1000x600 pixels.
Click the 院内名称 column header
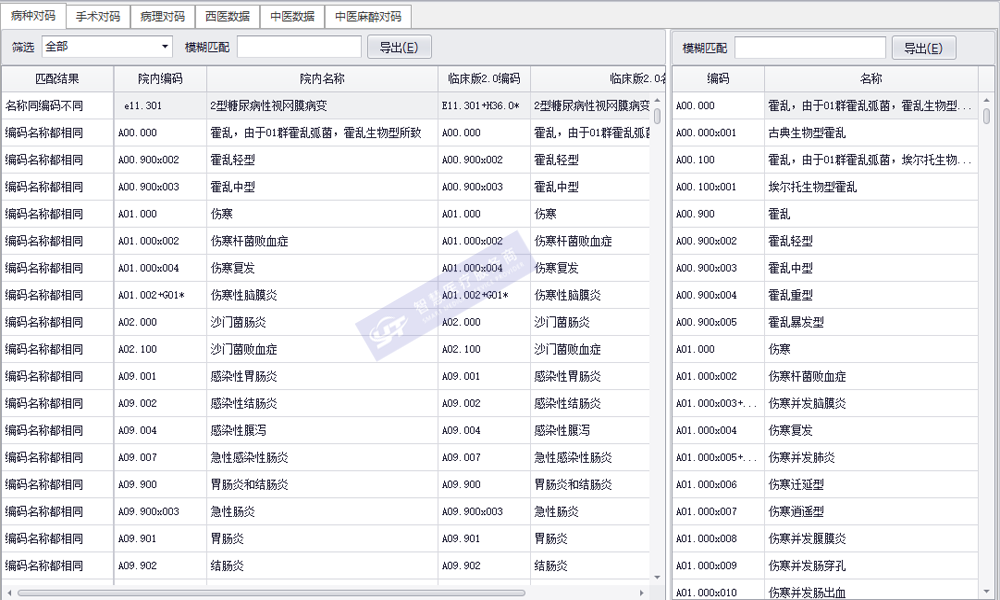321,79
